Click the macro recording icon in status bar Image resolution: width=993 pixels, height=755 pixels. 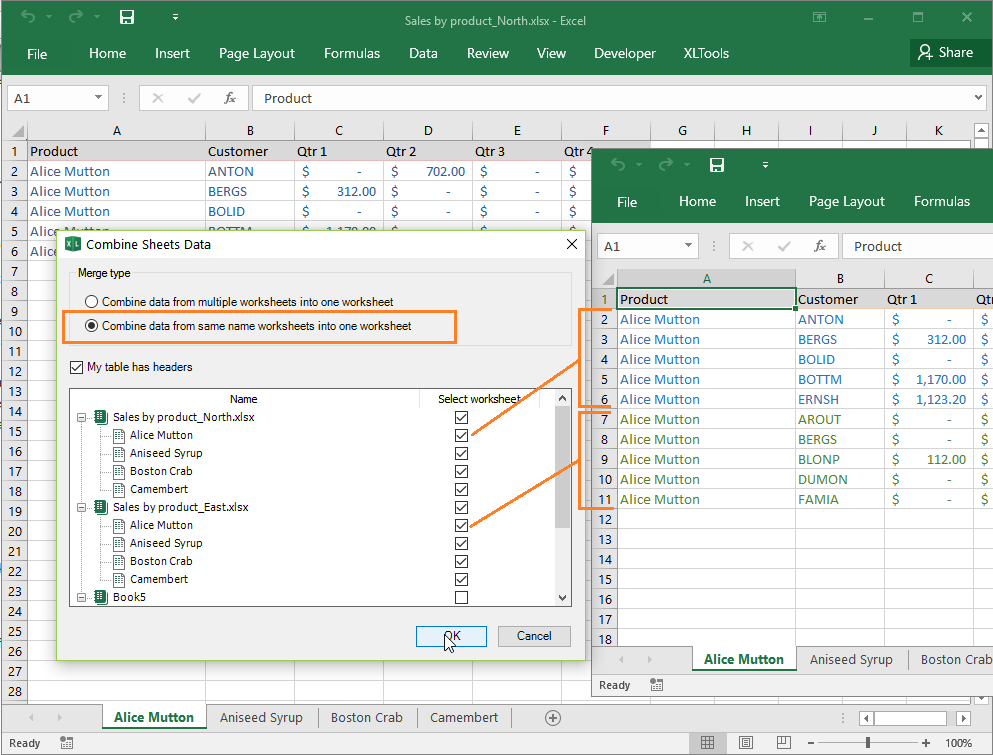point(67,742)
